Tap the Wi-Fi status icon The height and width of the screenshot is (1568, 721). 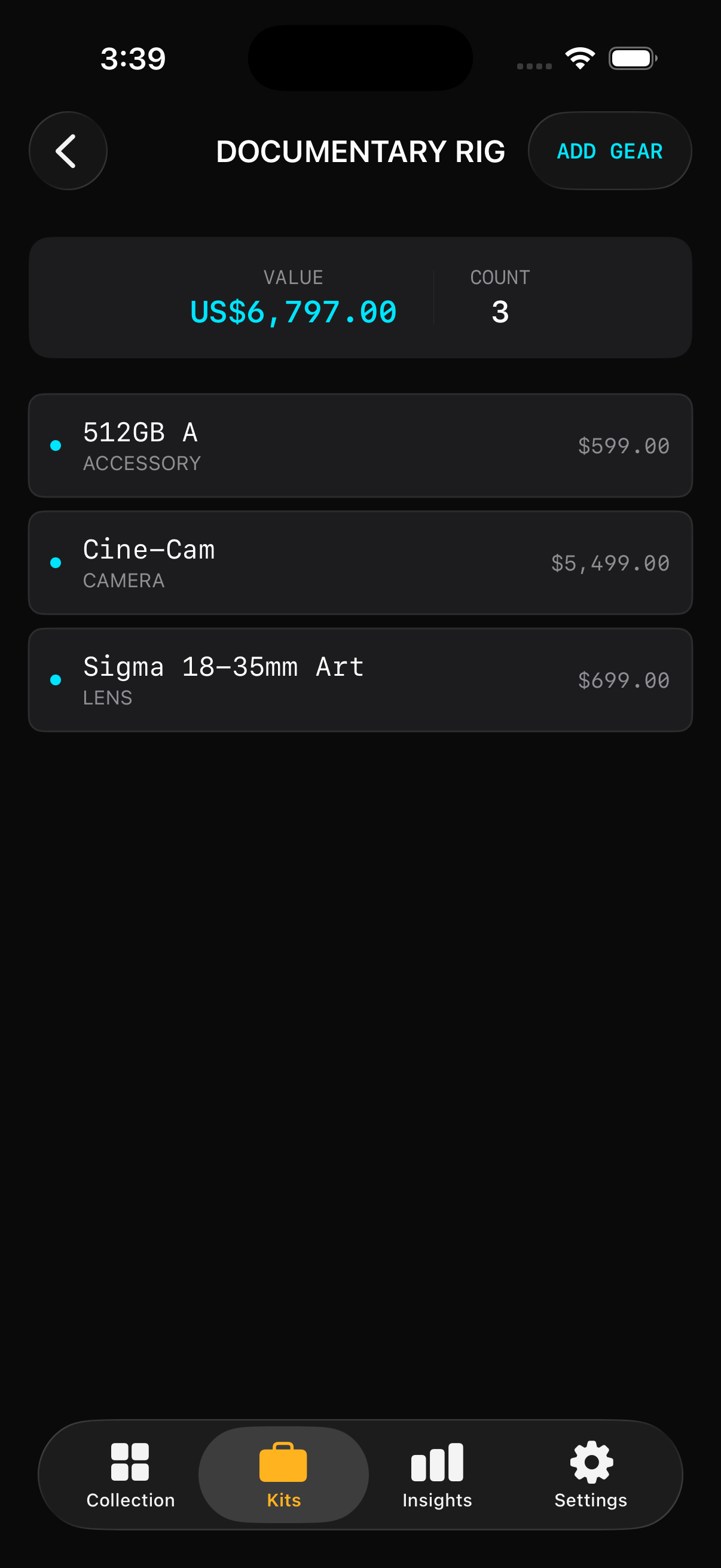click(580, 59)
